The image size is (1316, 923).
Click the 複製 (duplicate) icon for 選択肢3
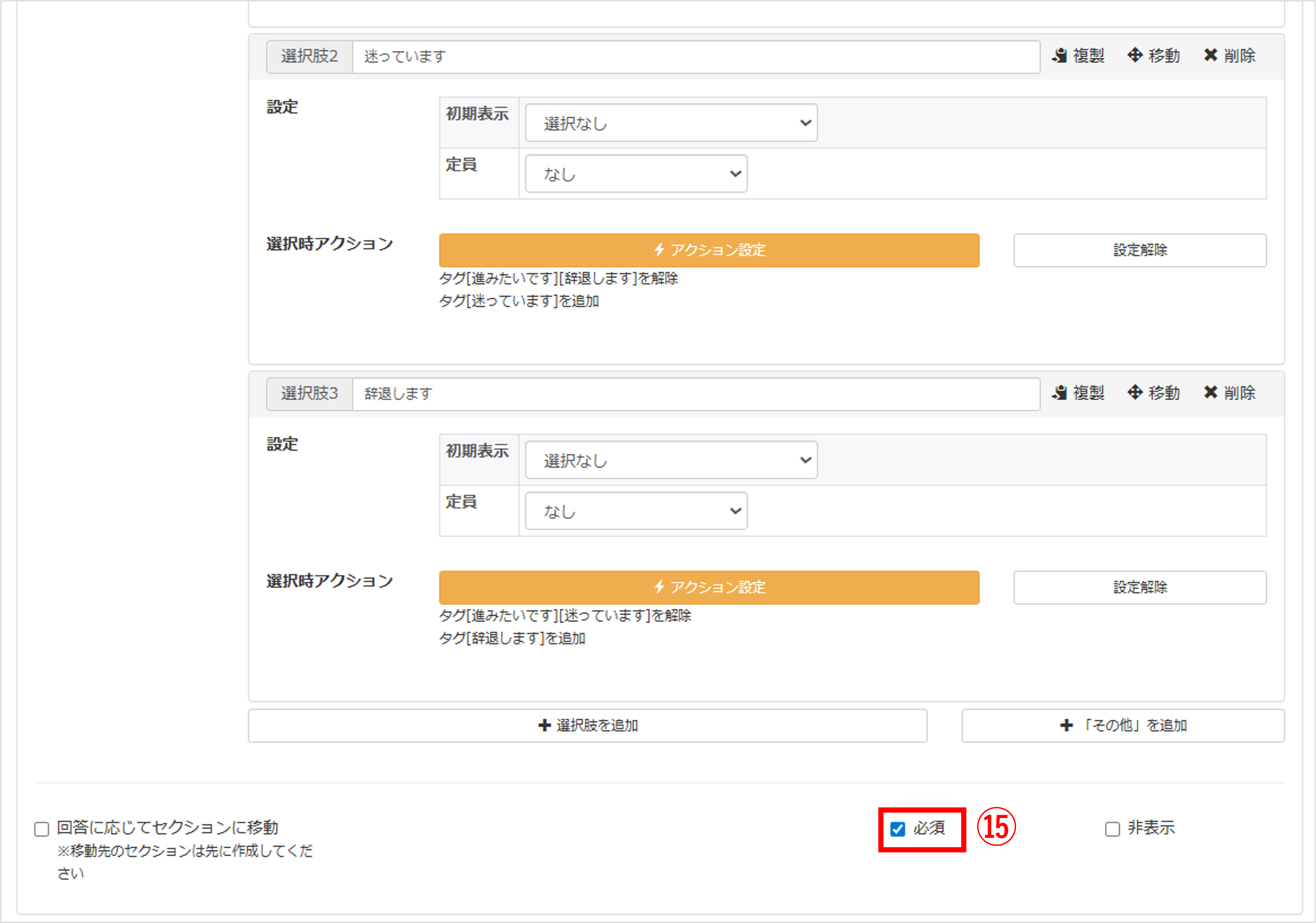1060,393
